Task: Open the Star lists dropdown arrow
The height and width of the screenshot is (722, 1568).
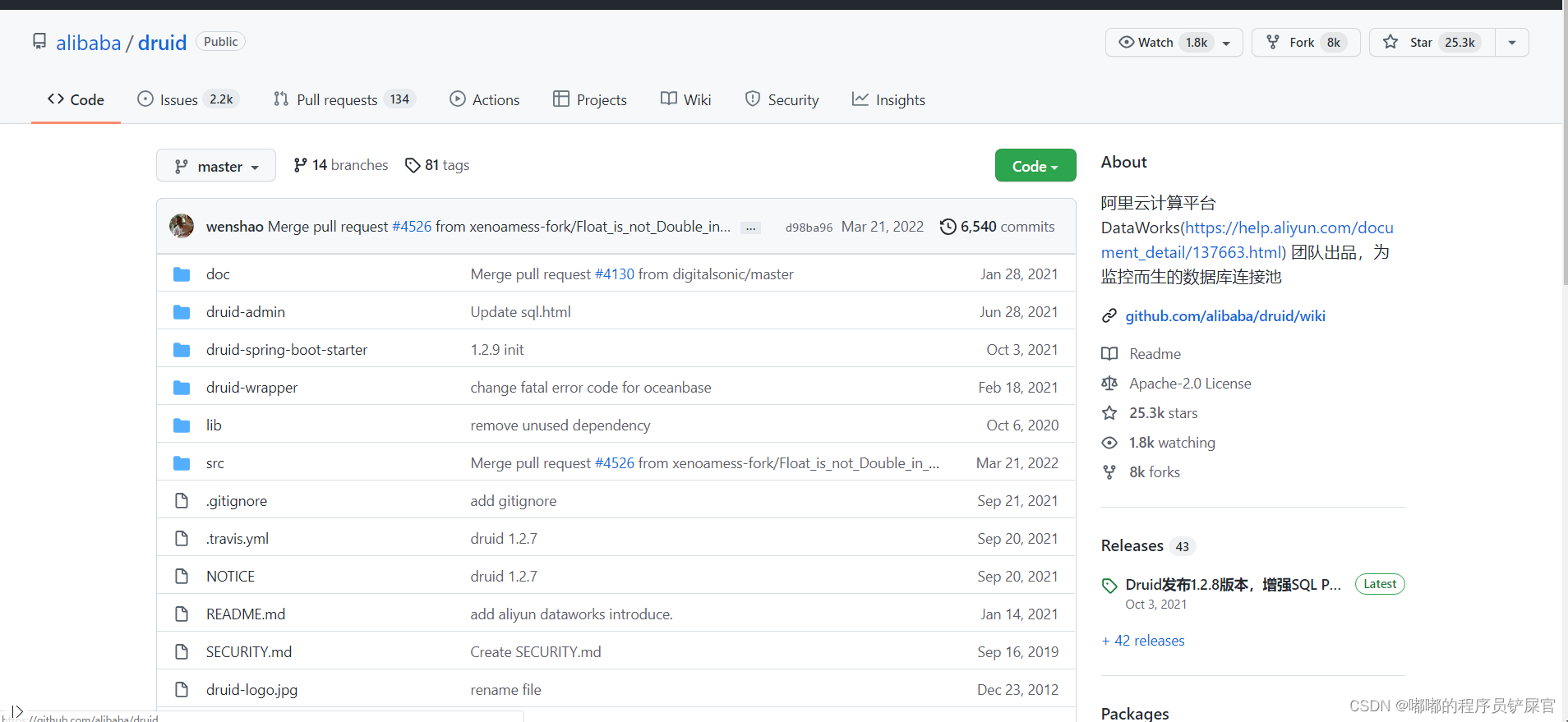Action: click(1512, 43)
